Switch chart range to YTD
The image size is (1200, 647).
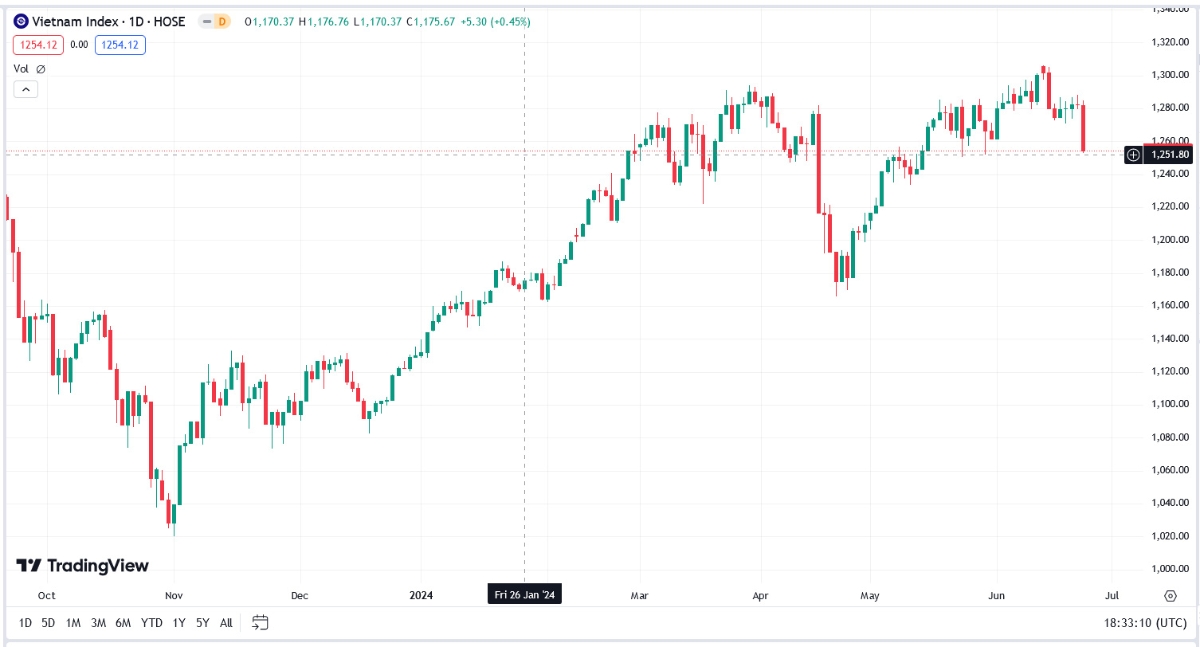(152, 623)
